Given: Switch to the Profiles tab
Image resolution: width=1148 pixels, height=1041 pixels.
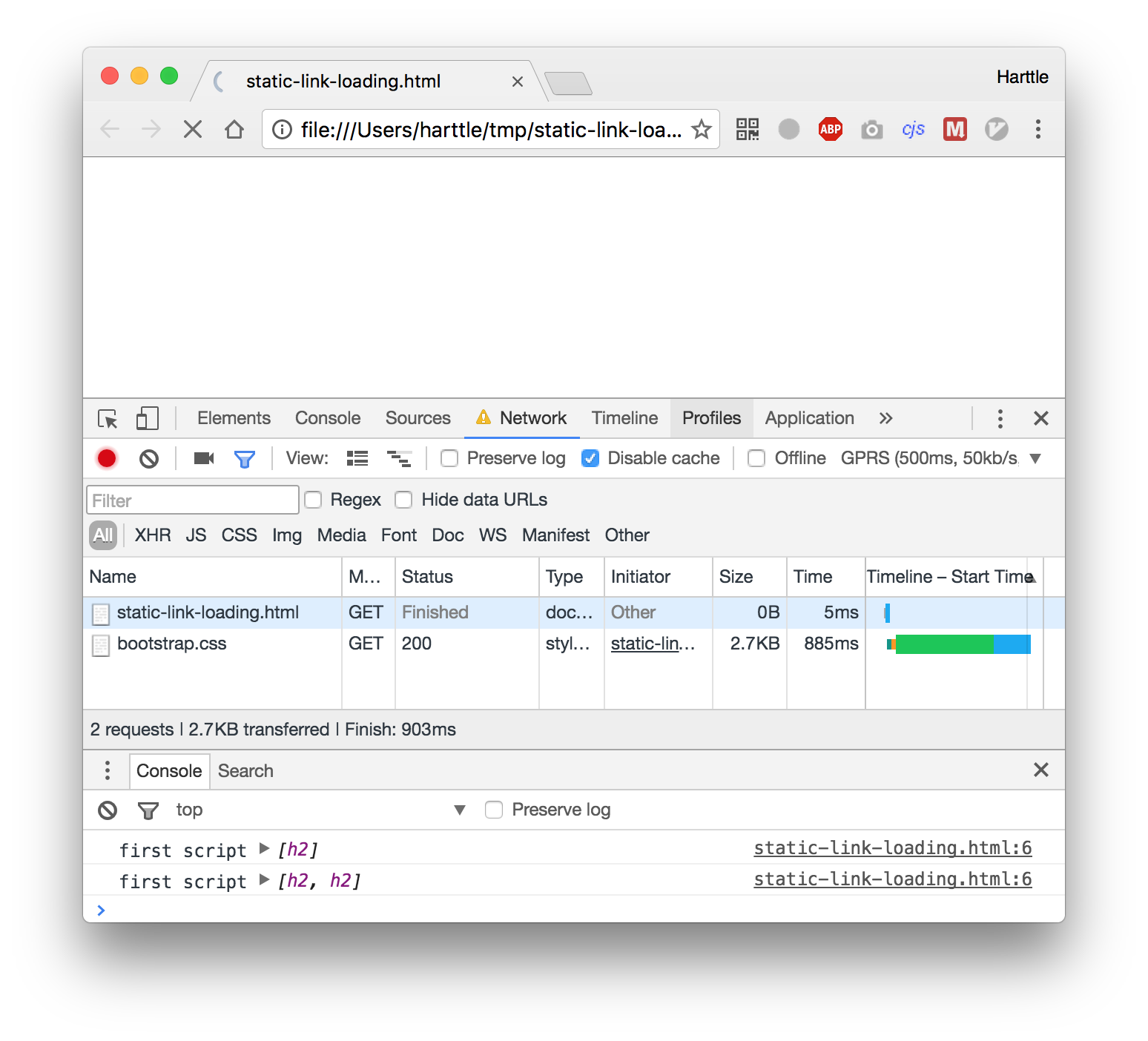Looking at the screenshot, I should 710,418.
